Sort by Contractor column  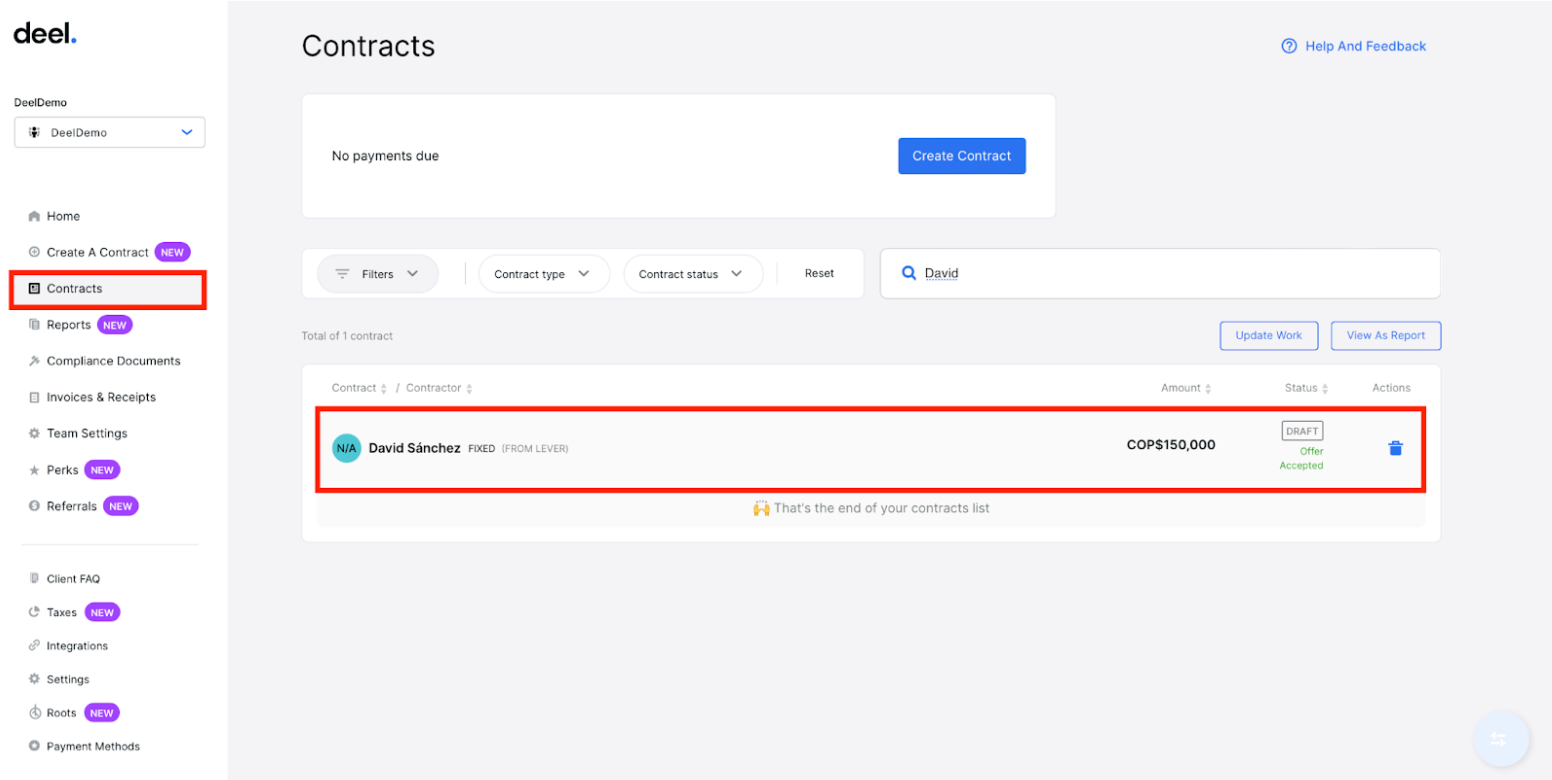pos(439,388)
